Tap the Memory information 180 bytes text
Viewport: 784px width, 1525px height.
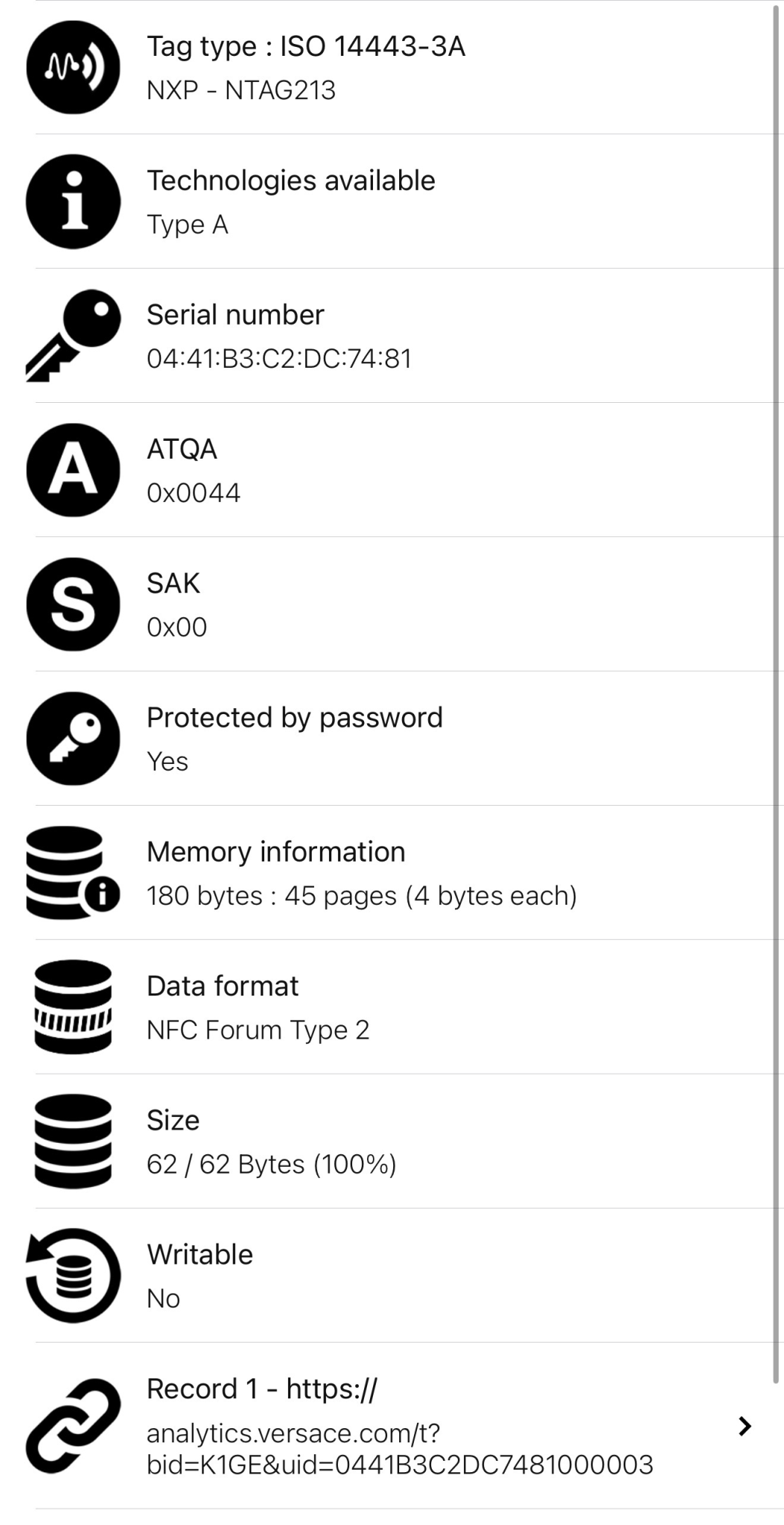(361, 896)
